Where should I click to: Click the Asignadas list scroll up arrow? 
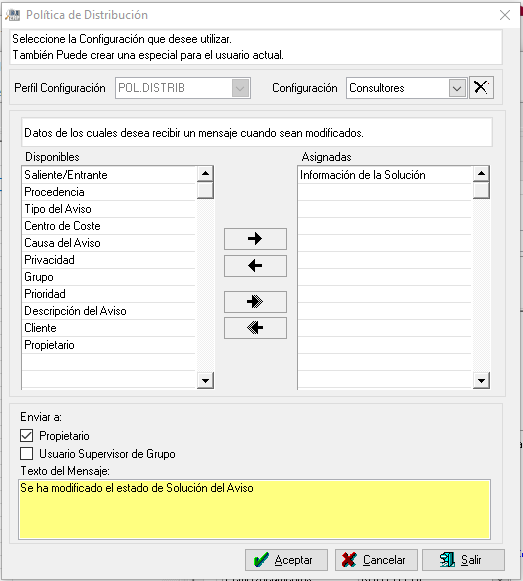481,173
